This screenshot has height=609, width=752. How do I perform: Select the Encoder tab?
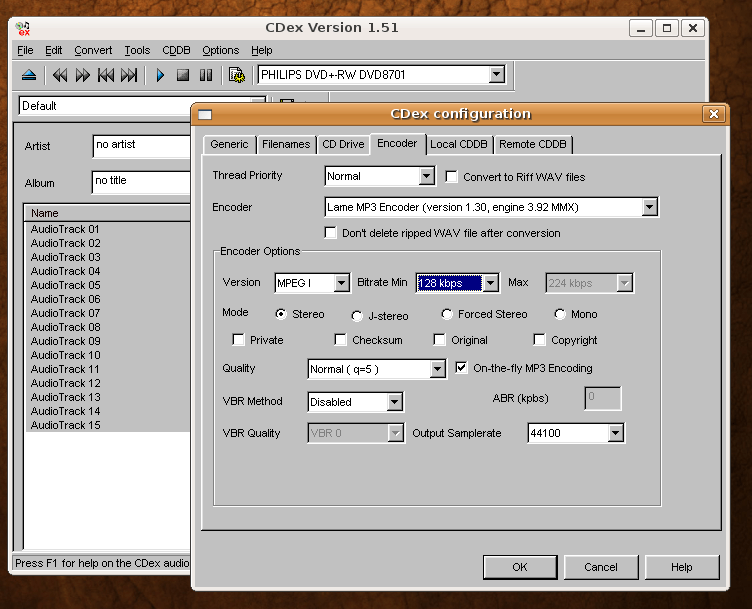[398, 143]
